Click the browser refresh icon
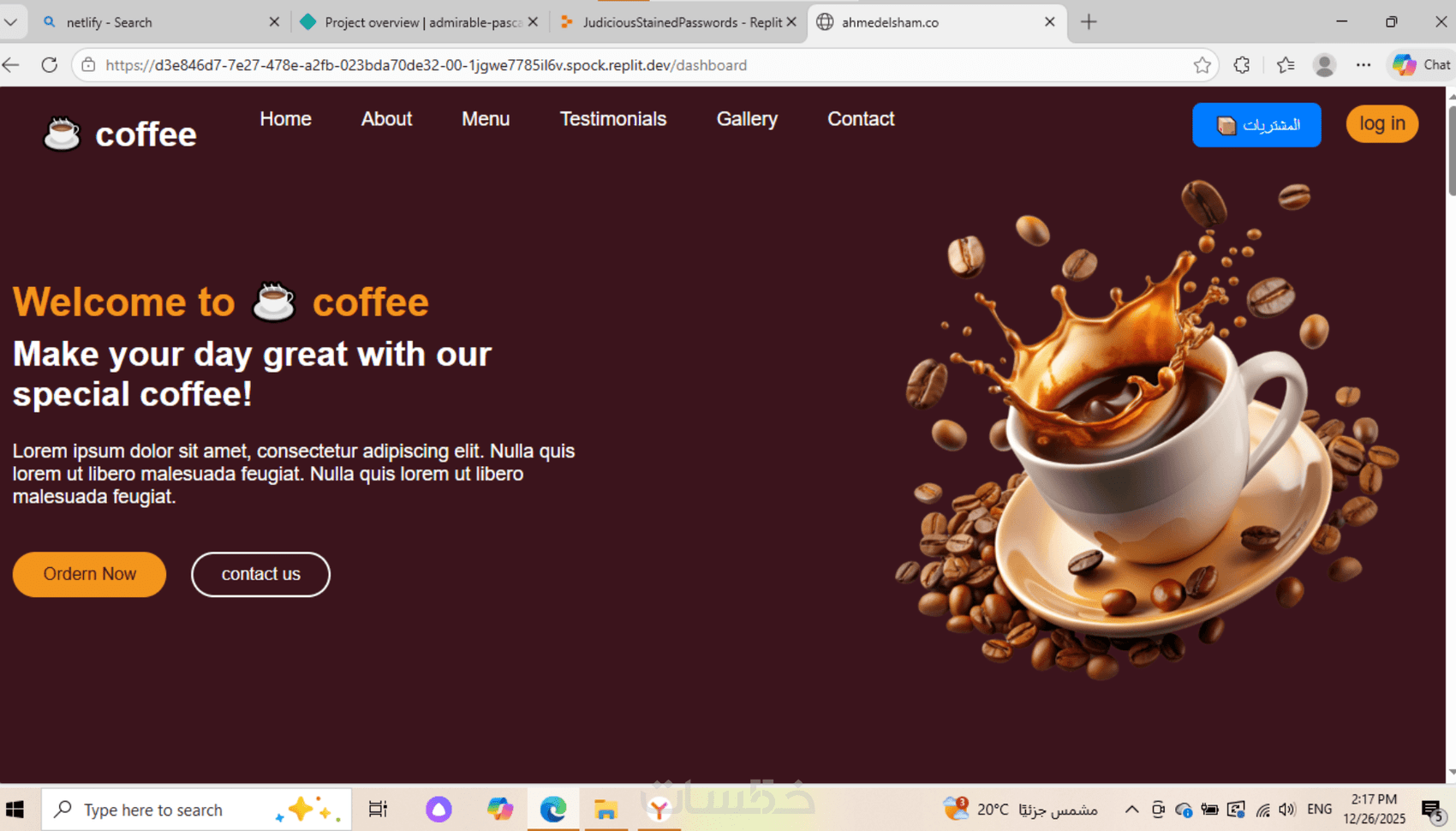 [x=49, y=65]
